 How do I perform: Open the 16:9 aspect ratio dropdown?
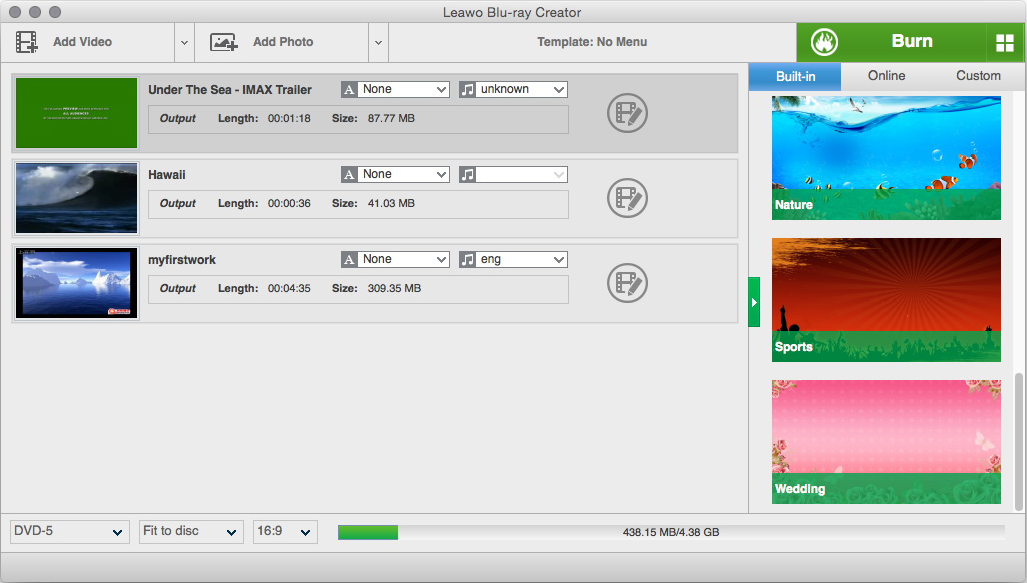click(285, 531)
